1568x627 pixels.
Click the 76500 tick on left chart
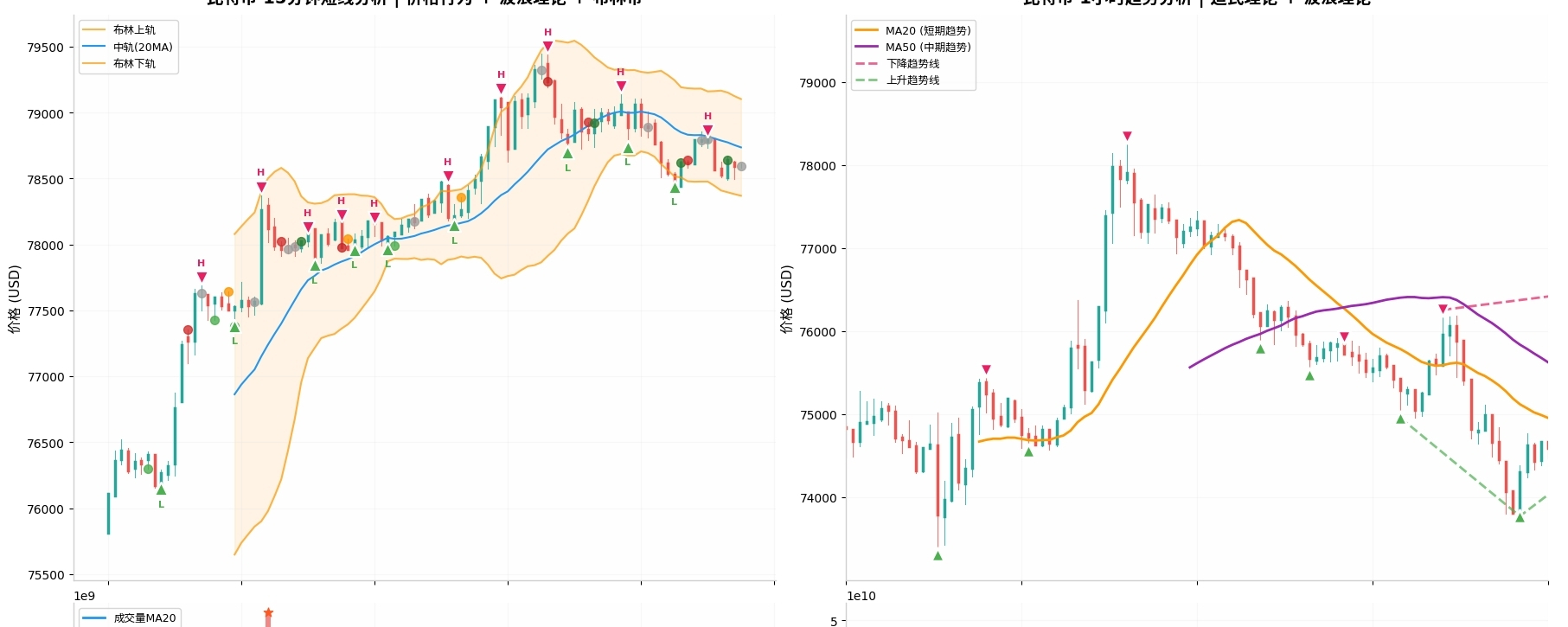(x=46, y=444)
